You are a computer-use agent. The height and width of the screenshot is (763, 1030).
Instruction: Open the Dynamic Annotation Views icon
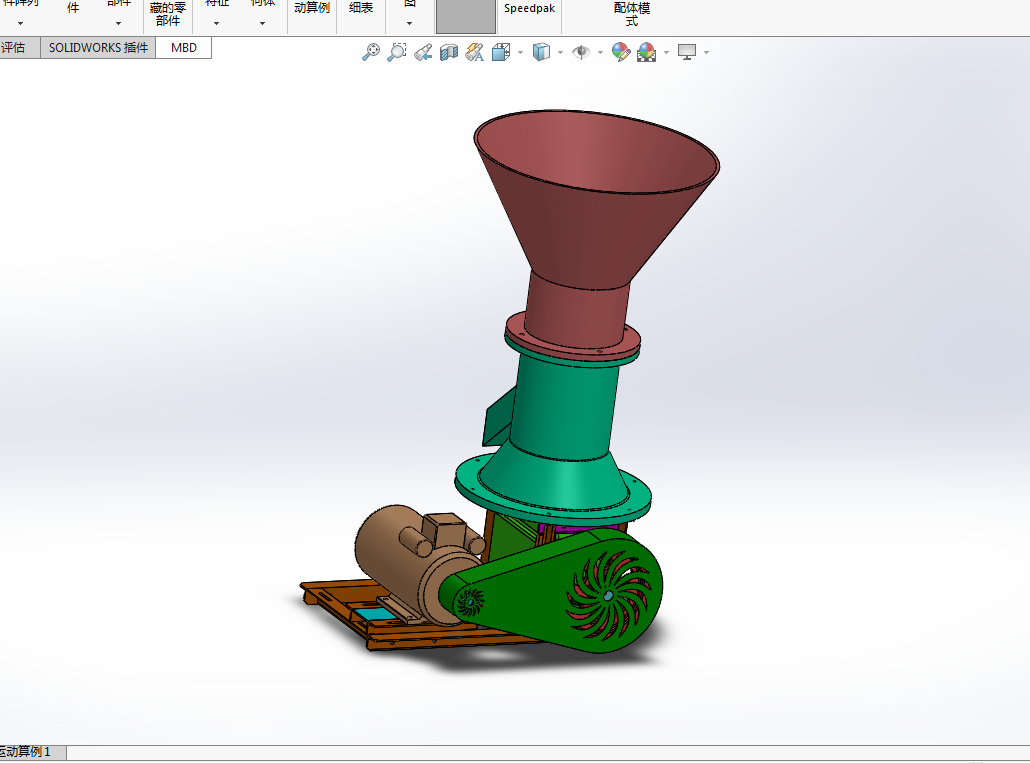tap(475, 52)
